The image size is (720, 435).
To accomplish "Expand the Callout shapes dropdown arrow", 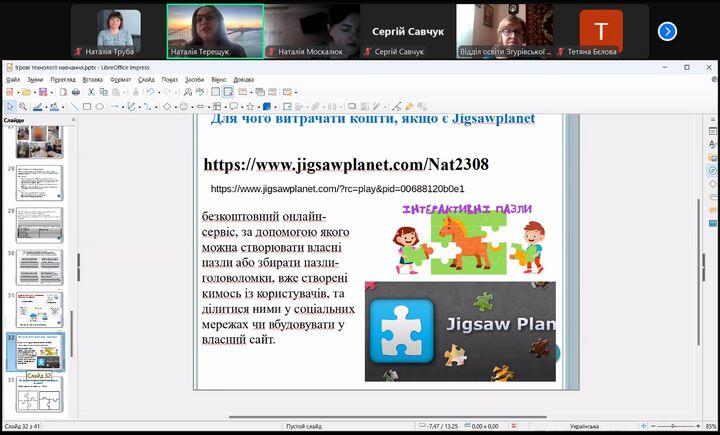I will point(242,107).
